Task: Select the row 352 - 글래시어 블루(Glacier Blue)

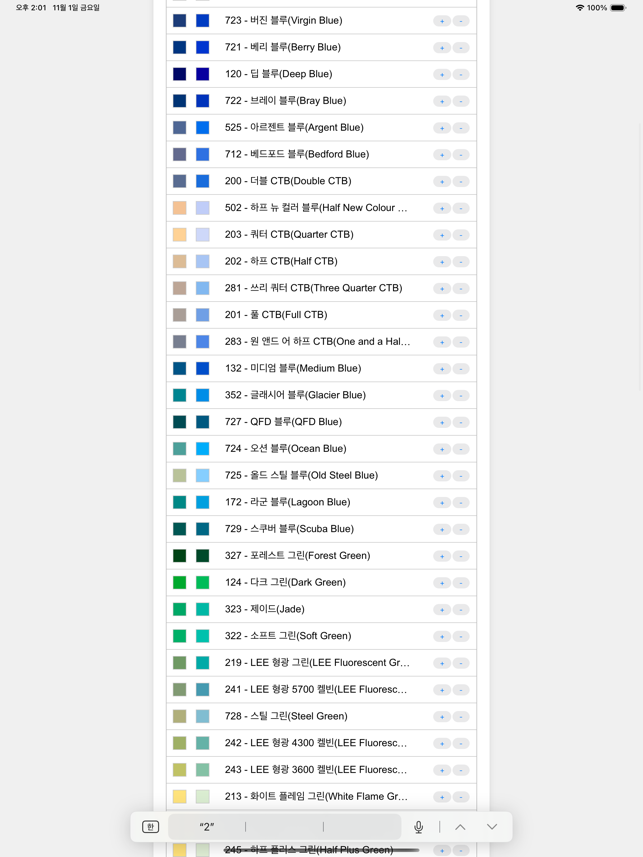Action: [322, 396]
